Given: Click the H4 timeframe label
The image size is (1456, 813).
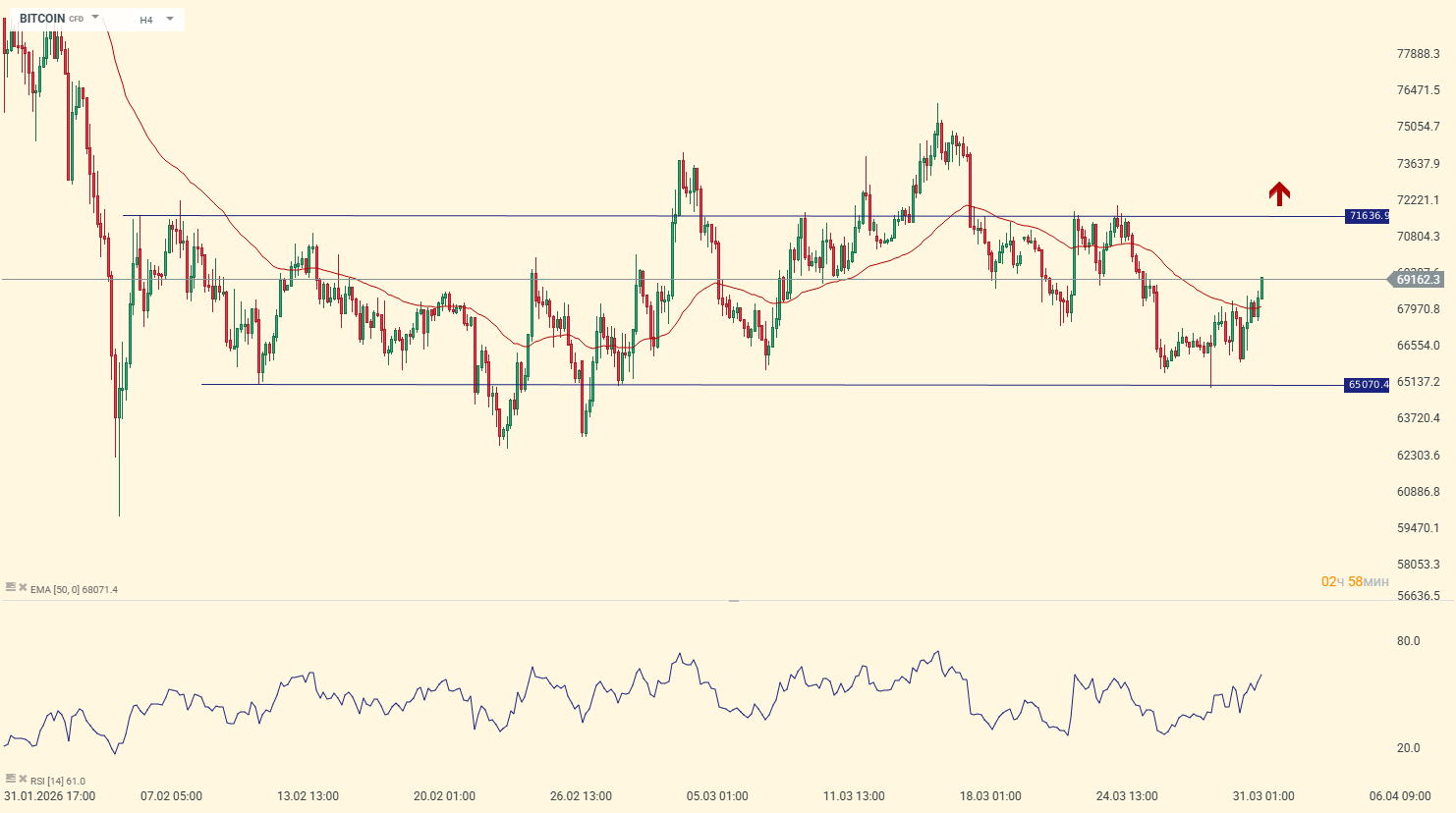Looking at the screenshot, I should pos(145,20).
